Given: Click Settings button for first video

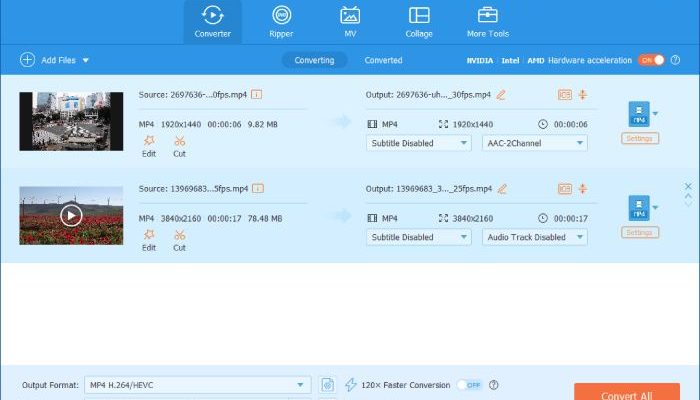Looking at the screenshot, I should [640, 138].
